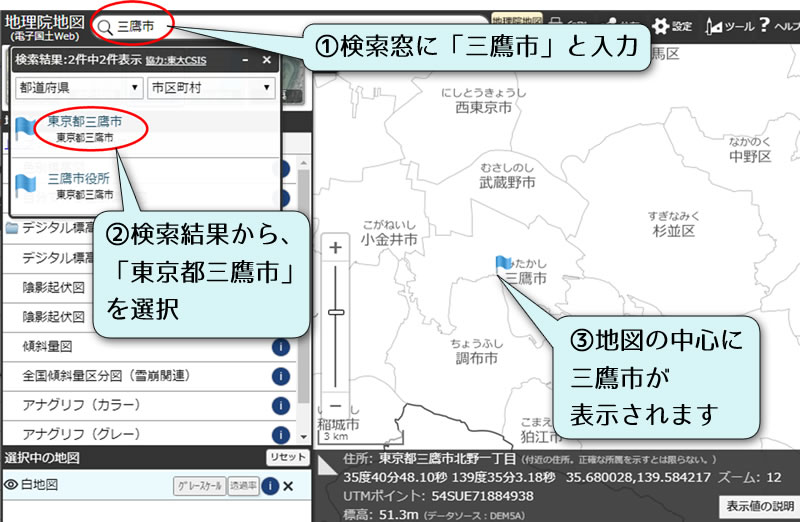Show info for 全国傾斜量区分図(雪崩関連)

(x=281, y=377)
